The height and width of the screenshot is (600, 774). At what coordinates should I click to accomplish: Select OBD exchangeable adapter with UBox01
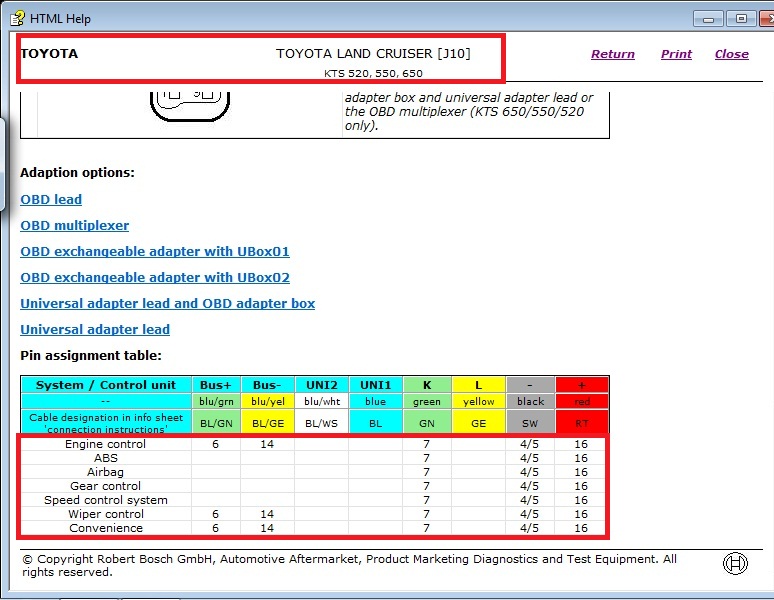tap(155, 252)
